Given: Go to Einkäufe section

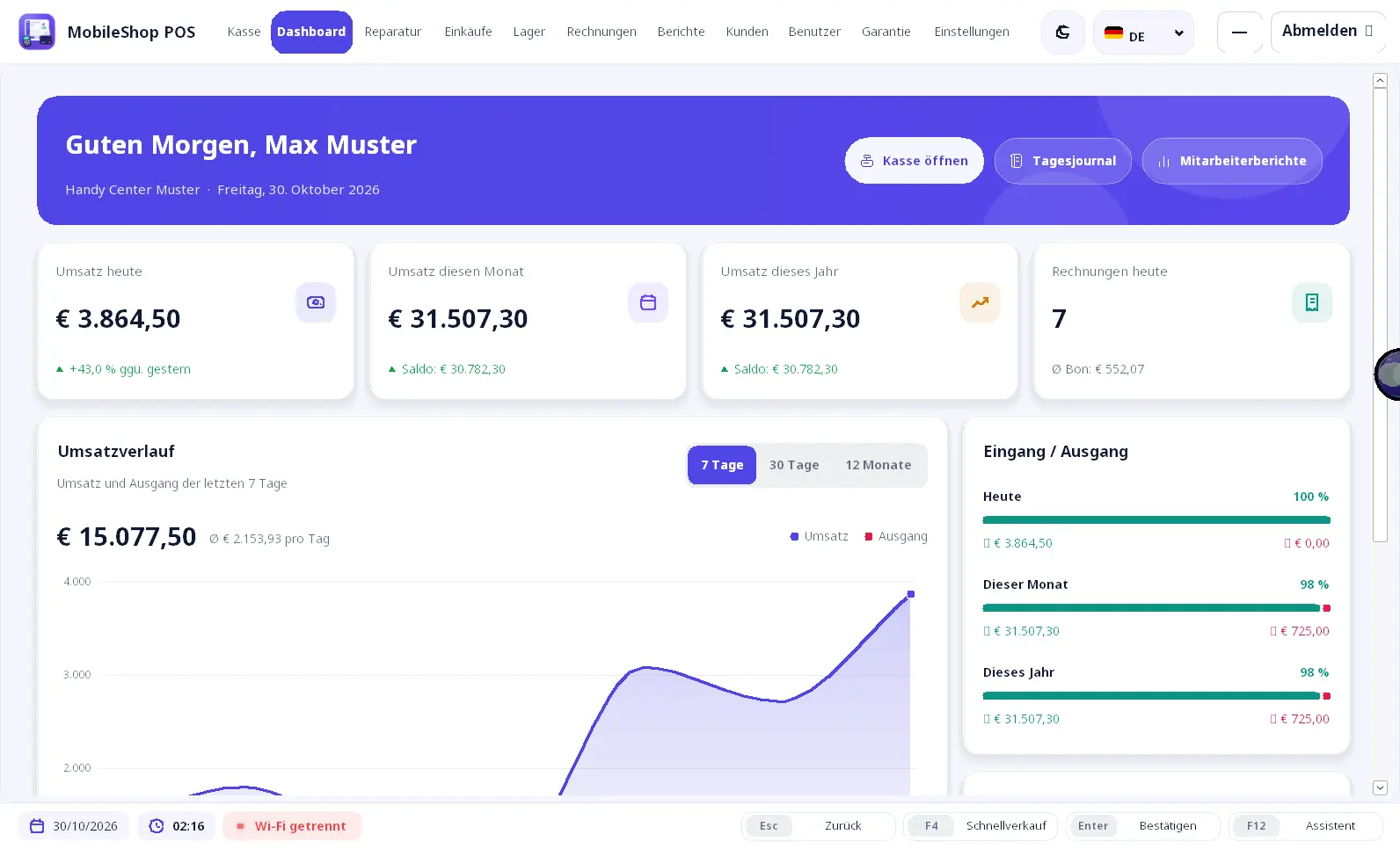Looking at the screenshot, I should [468, 32].
